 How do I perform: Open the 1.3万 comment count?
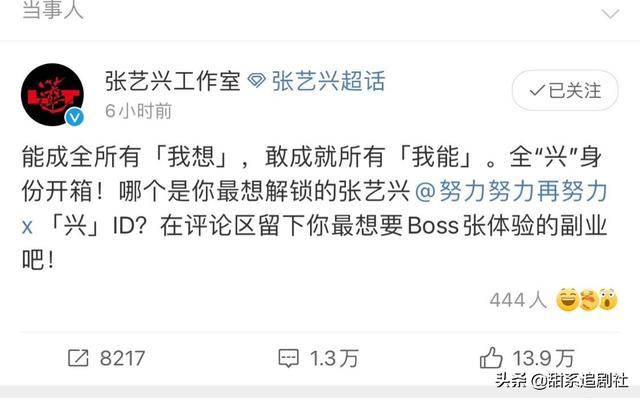[334, 358]
